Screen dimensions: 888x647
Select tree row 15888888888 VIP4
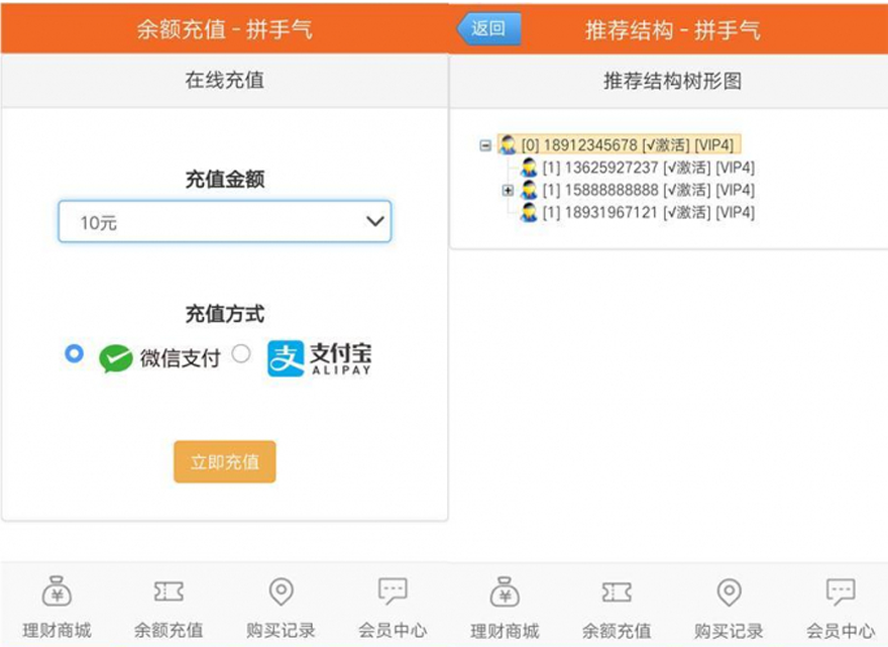[638, 190]
